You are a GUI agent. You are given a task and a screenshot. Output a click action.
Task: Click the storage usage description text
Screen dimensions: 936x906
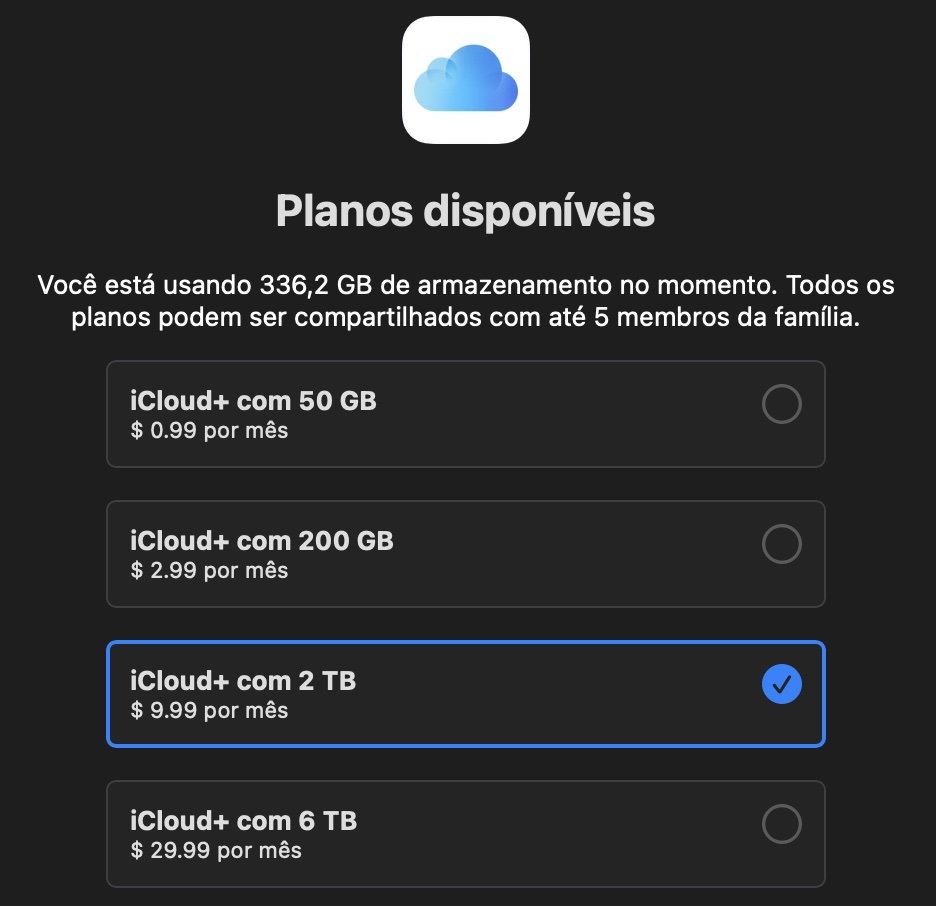(466, 302)
